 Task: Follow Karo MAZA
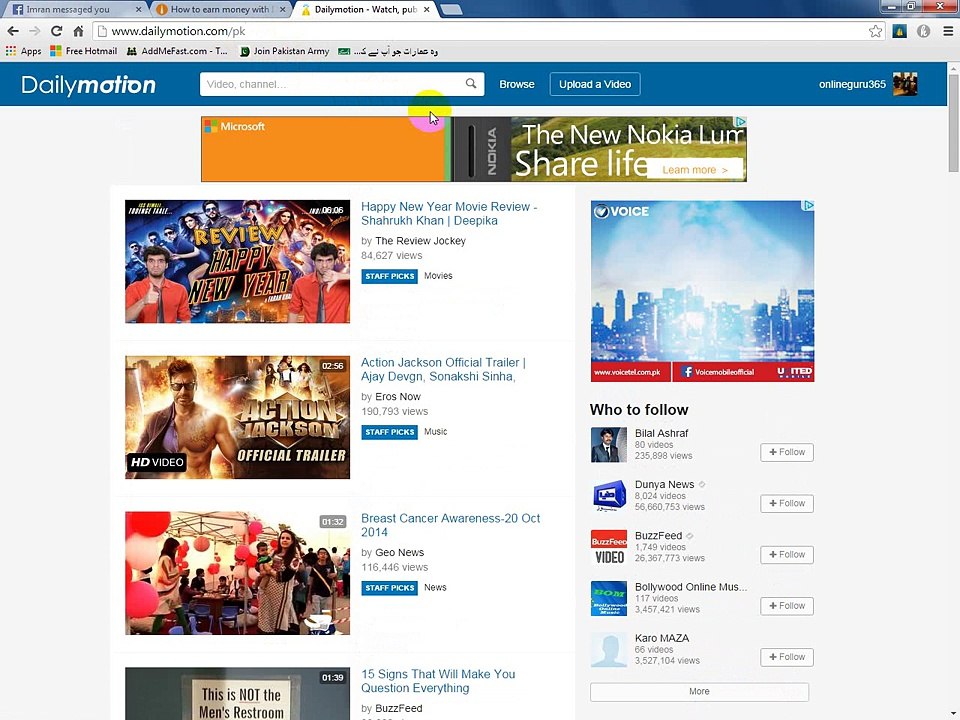[787, 657]
